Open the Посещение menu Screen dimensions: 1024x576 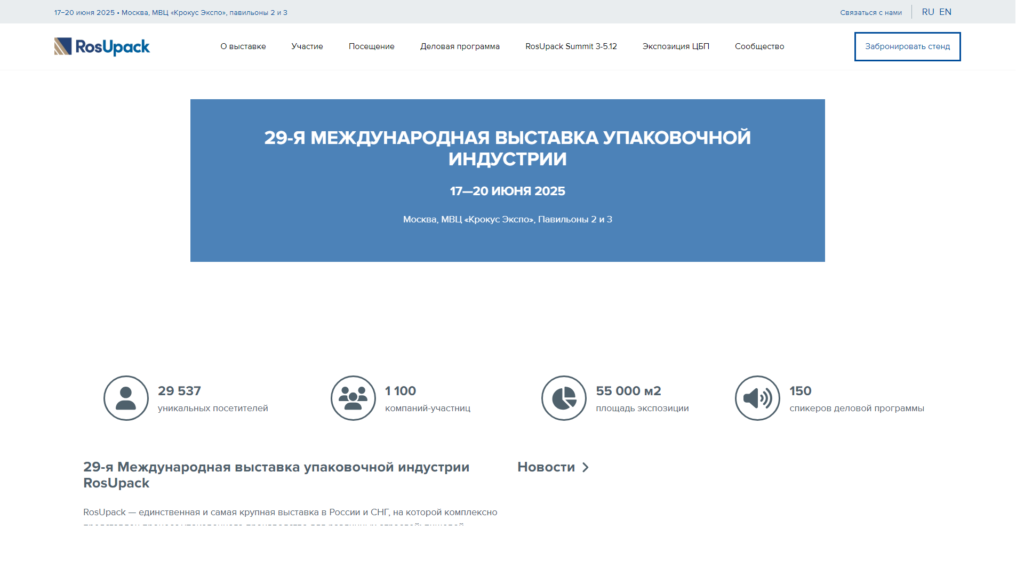(x=371, y=46)
